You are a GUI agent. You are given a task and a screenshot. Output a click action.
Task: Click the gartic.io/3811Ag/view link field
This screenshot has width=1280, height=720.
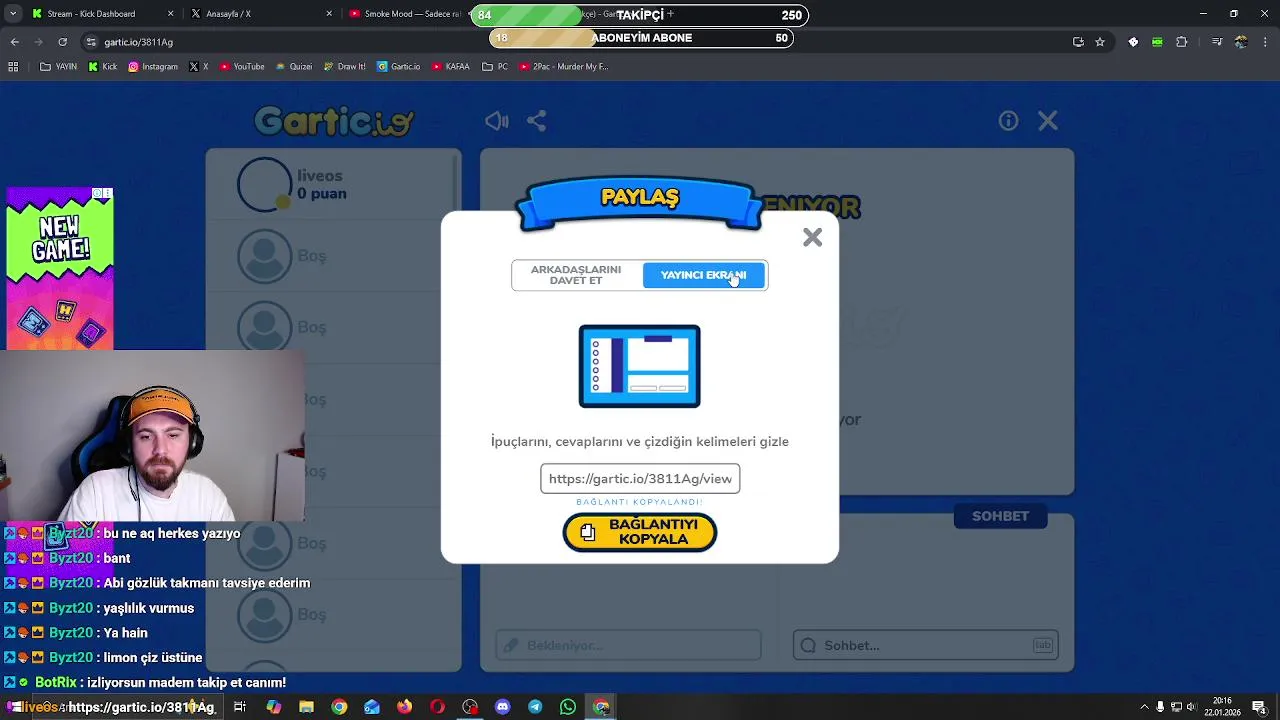(x=640, y=479)
